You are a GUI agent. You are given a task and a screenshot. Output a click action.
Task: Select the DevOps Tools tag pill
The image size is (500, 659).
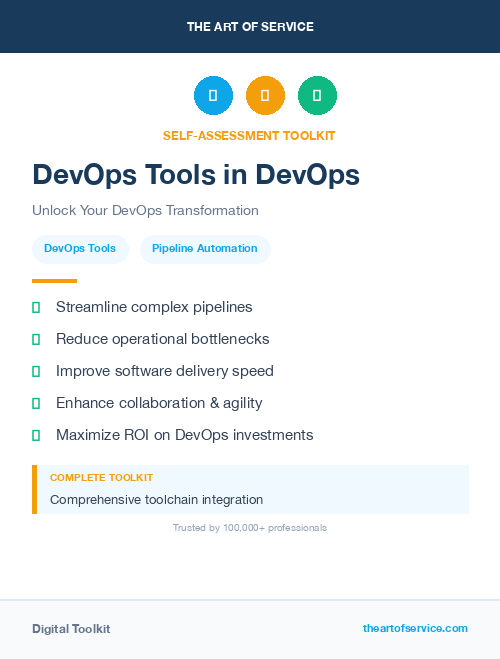pyautogui.click(x=80, y=249)
